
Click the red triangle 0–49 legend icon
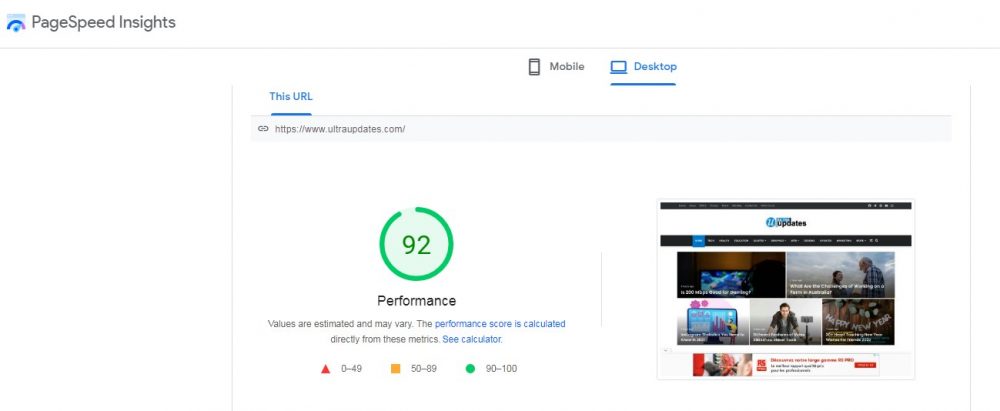(325, 369)
